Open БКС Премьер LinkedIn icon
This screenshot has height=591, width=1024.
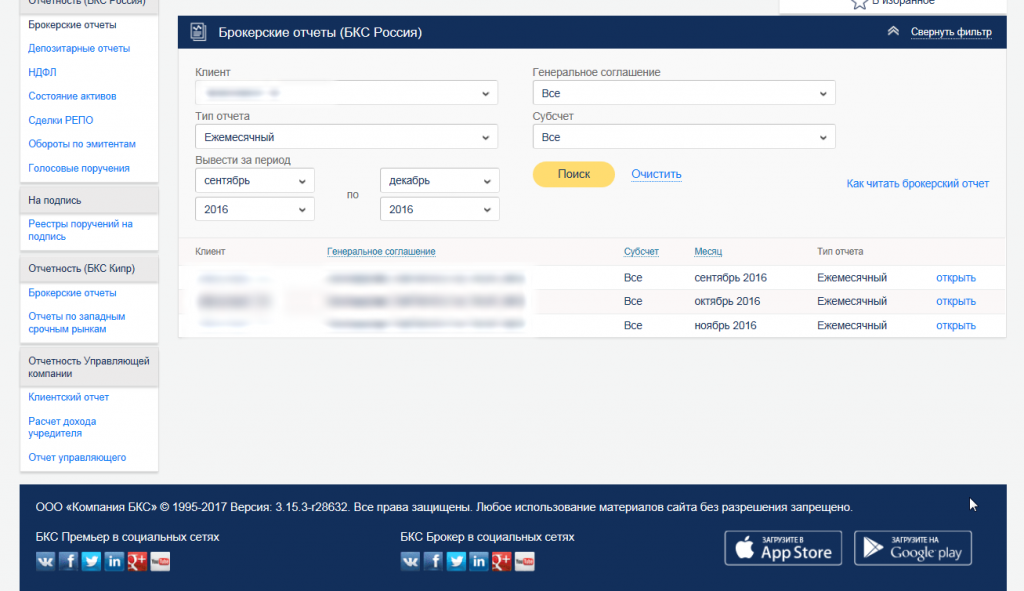(114, 561)
